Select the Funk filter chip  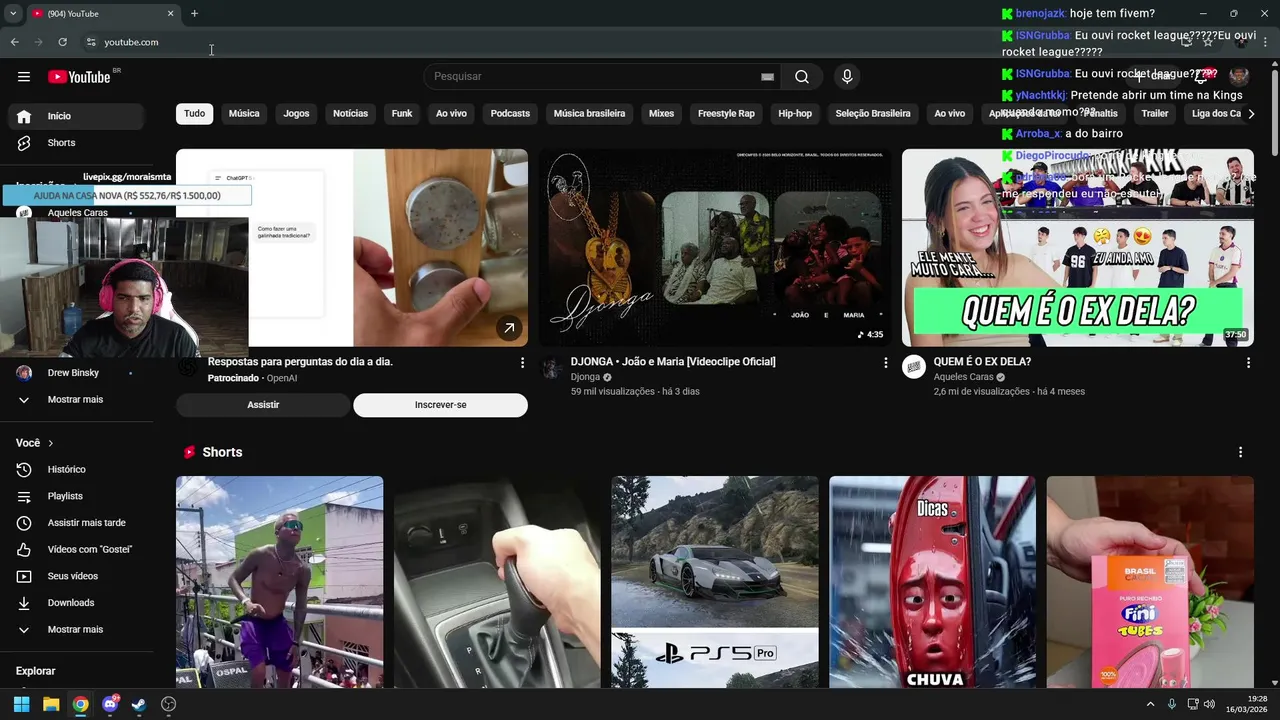coord(402,113)
